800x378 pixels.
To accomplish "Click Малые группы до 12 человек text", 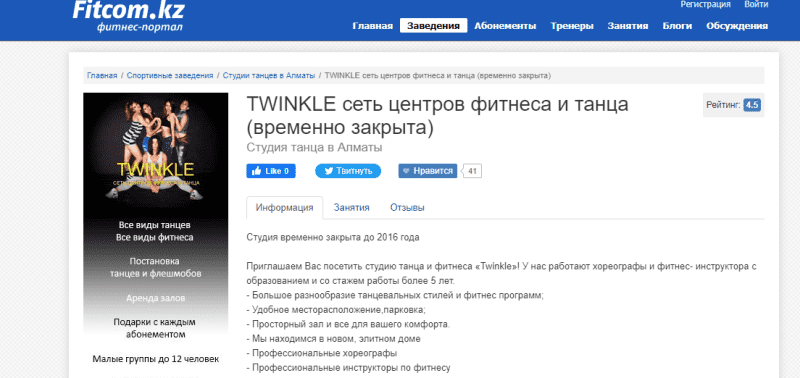I will tap(156, 359).
